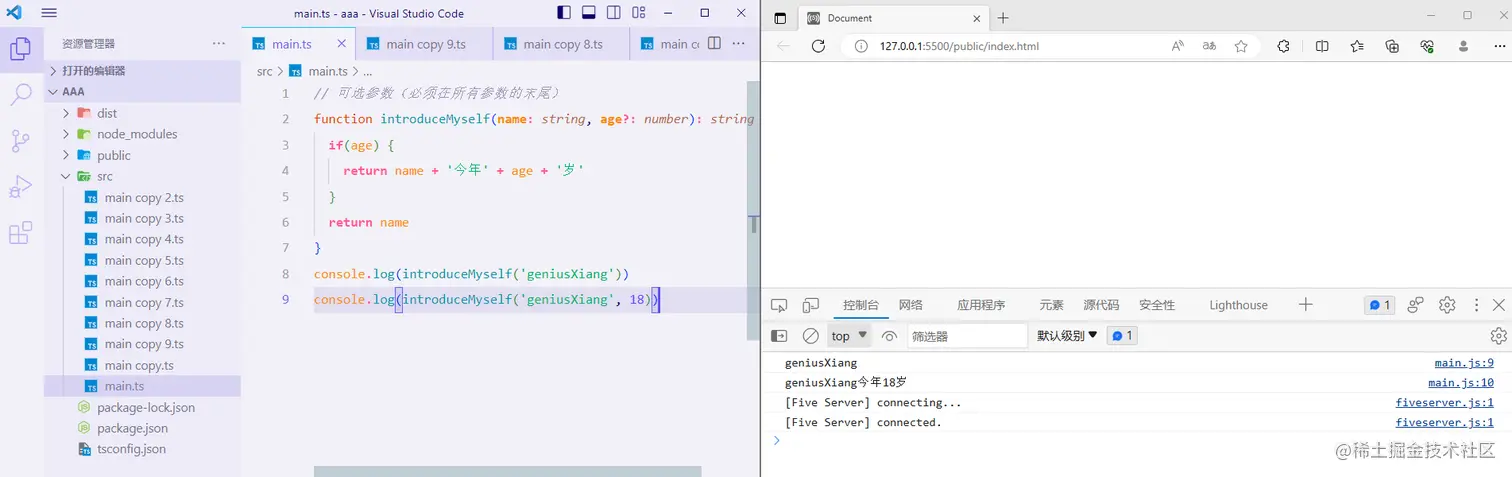Split the VS Code editor to the right
Viewport: 1512px width, 477px height.
714,44
